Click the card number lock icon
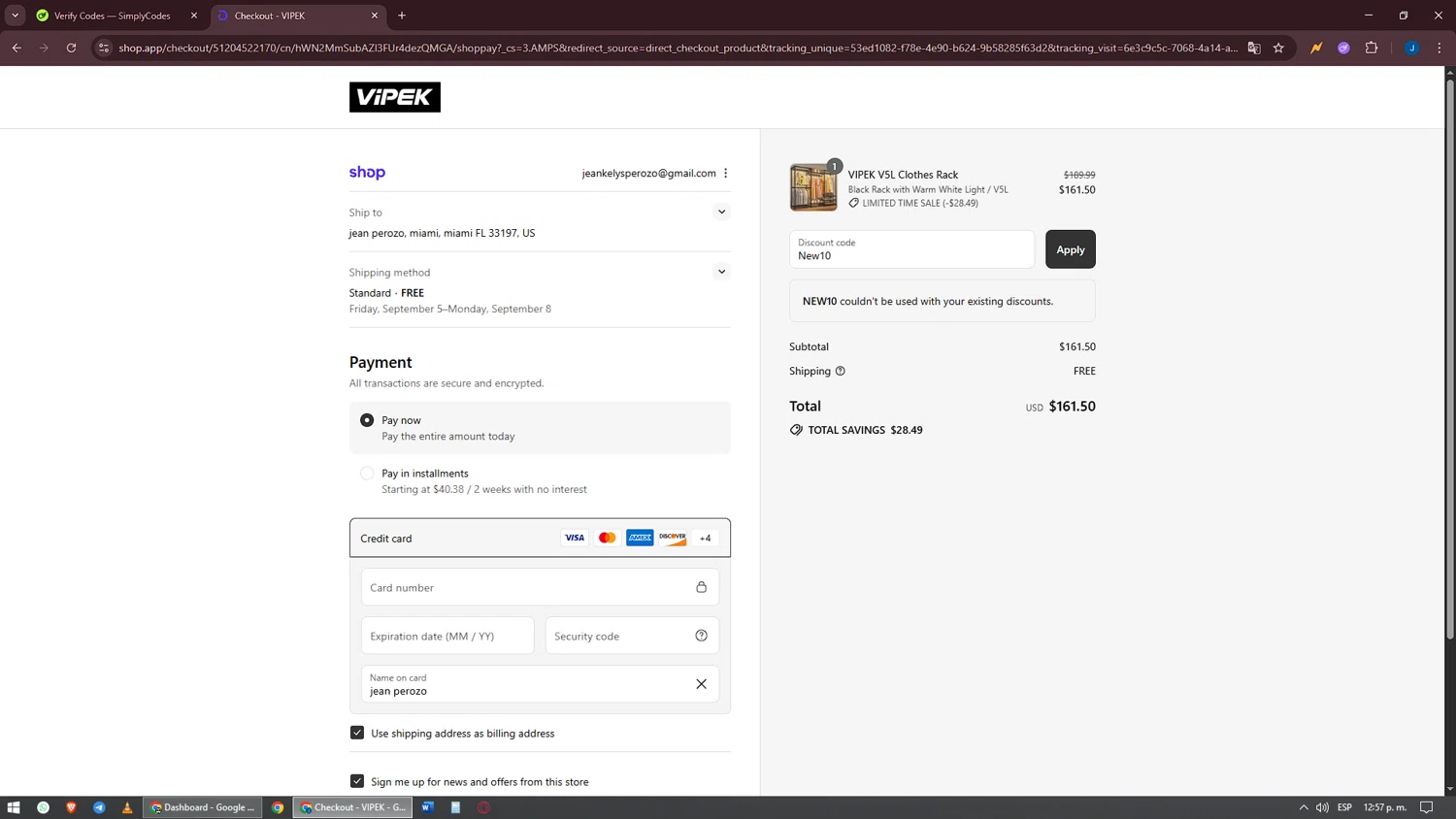 tap(701, 587)
